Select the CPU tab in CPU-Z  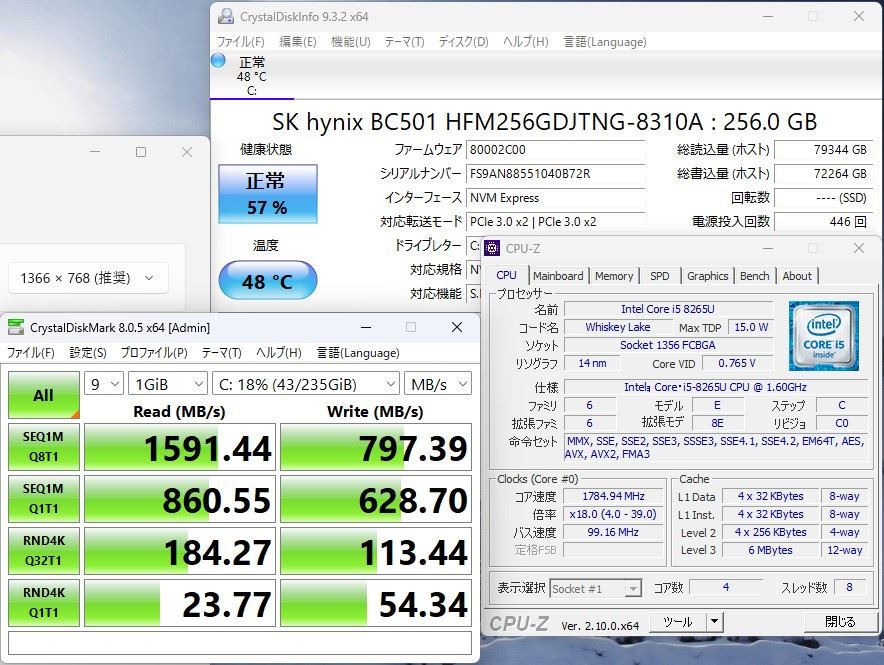point(506,275)
